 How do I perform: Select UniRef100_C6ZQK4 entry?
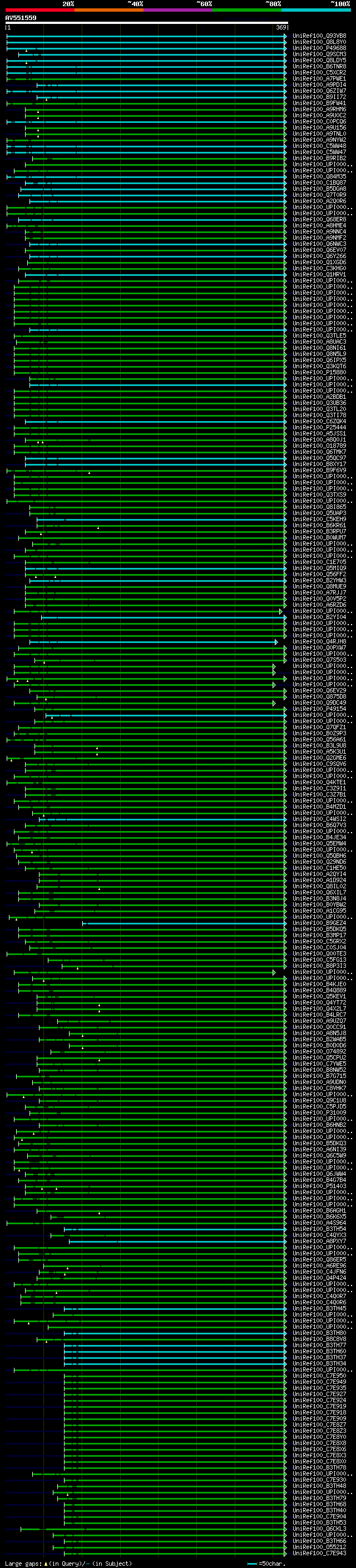(x=319, y=421)
